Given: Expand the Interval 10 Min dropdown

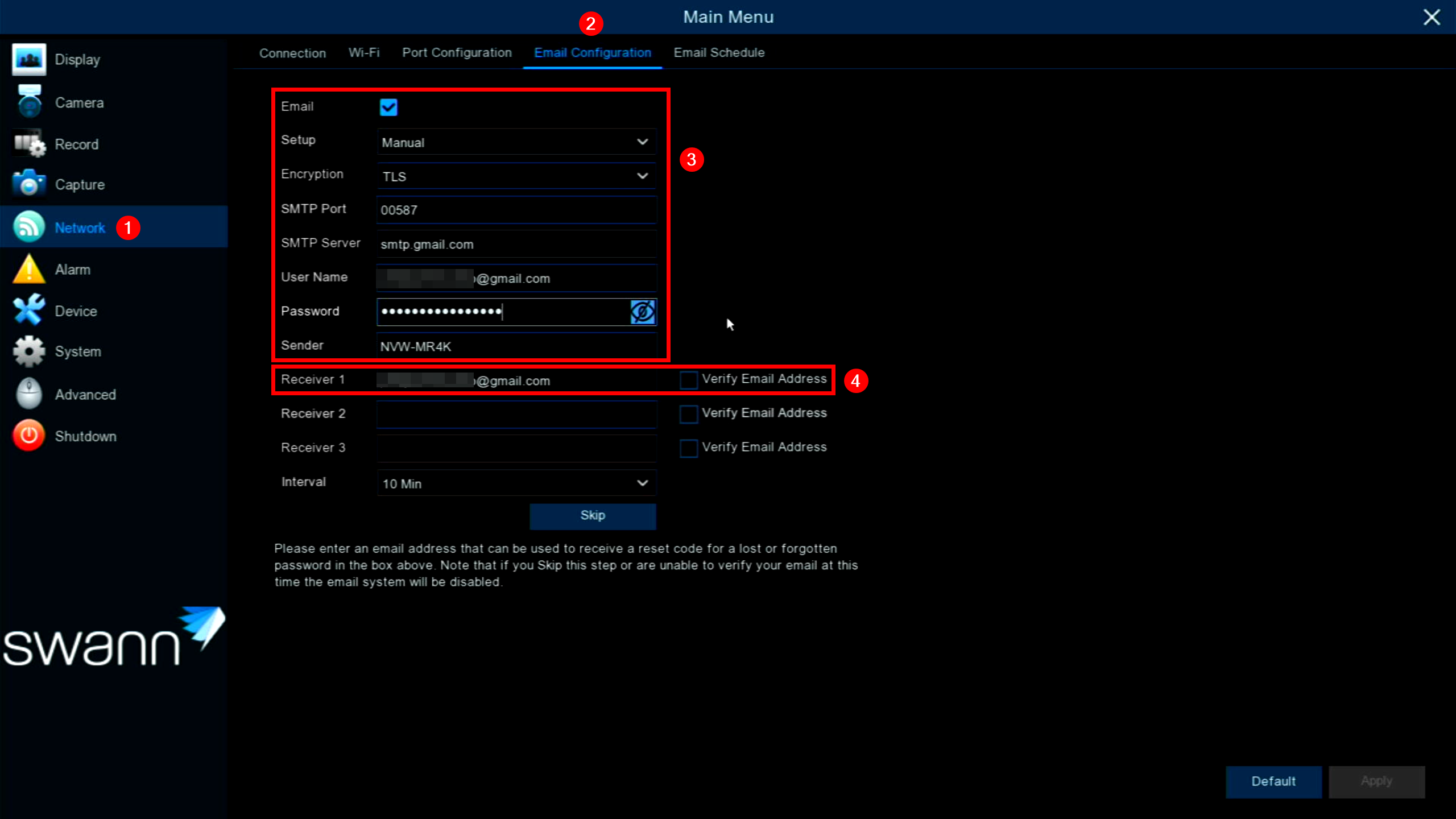Looking at the screenshot, I should coord(516,483).
